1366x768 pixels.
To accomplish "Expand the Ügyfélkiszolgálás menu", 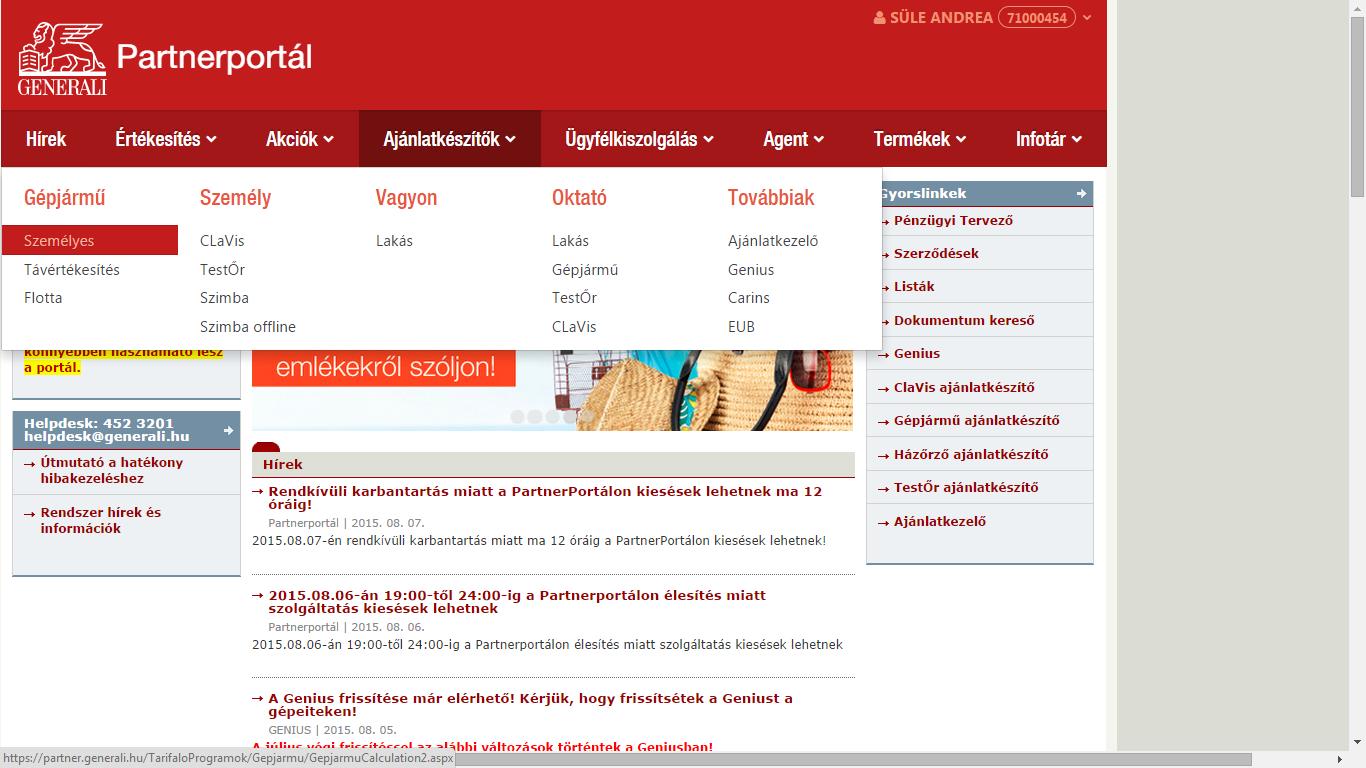I will tap(639, 139).
